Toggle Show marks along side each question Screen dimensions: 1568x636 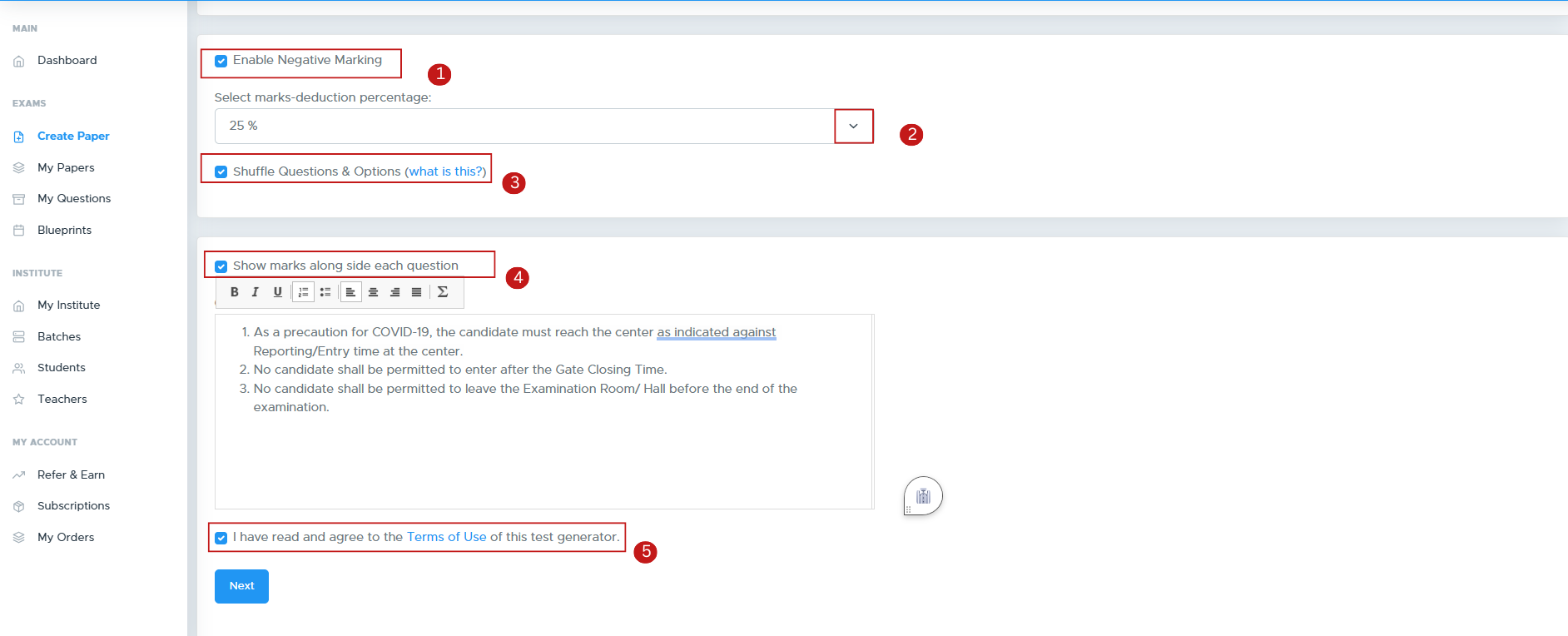tap(221, 266)
